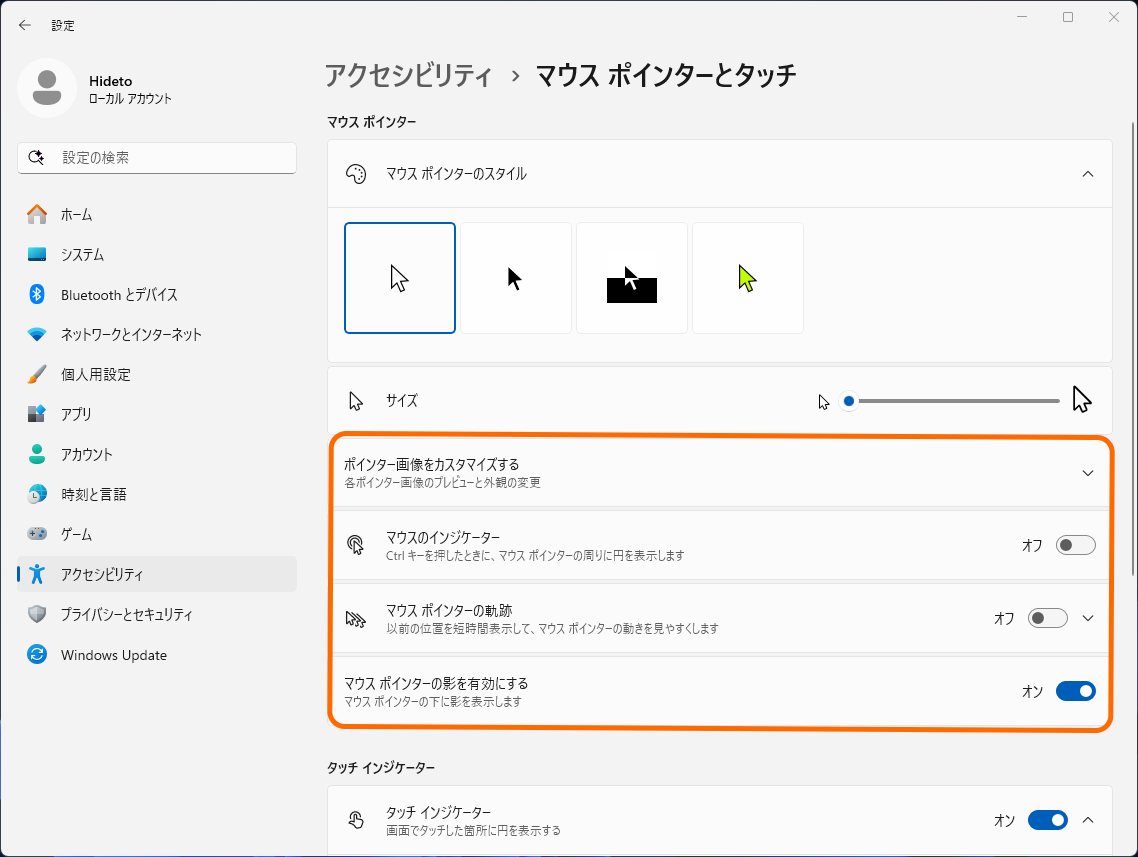This screenshot has height=857, width=1138.
Task: Collapse the マウス ポインターのスタイル section
Action: (1087, 173)
